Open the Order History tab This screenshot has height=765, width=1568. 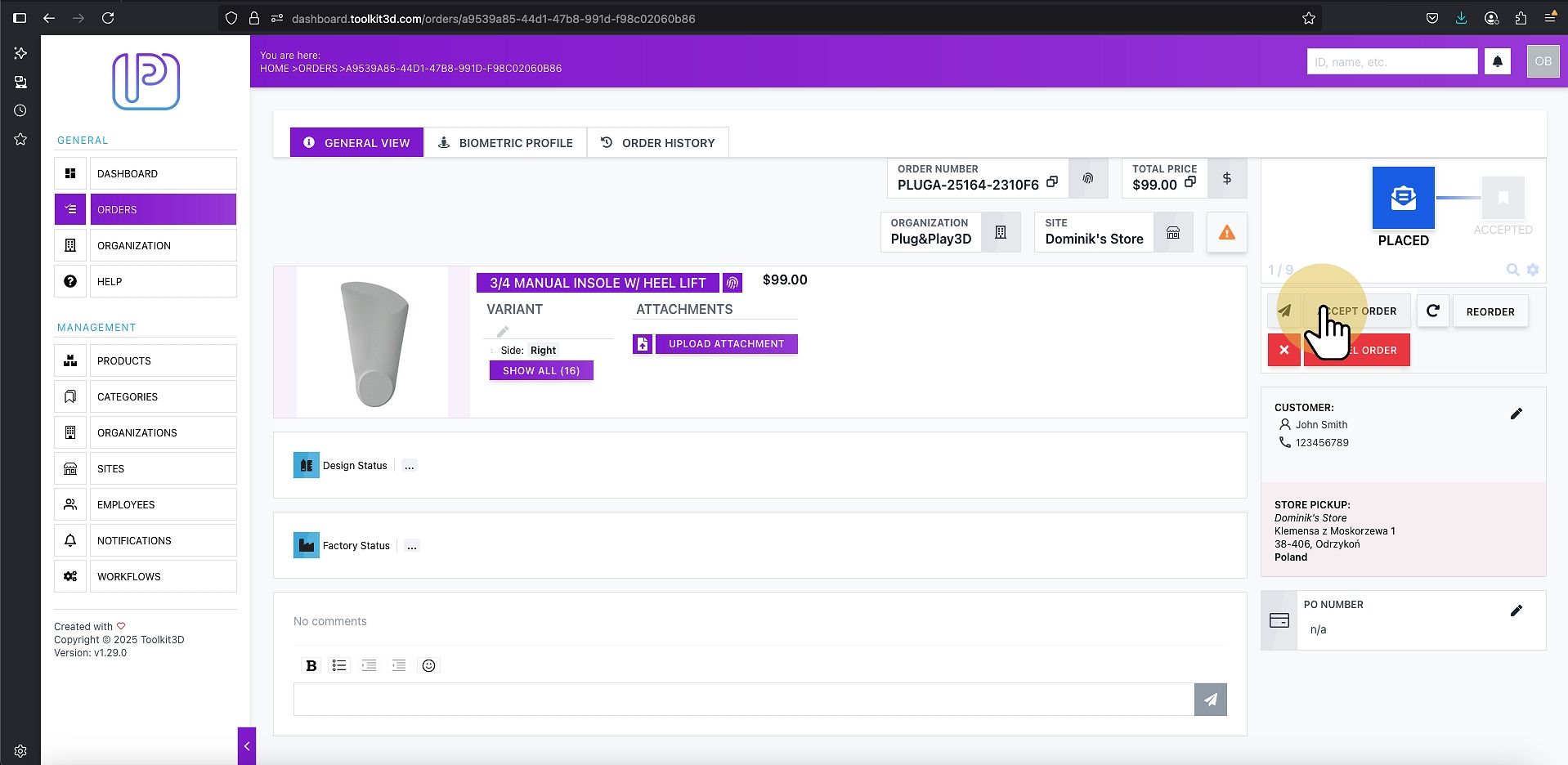(658, 142)
